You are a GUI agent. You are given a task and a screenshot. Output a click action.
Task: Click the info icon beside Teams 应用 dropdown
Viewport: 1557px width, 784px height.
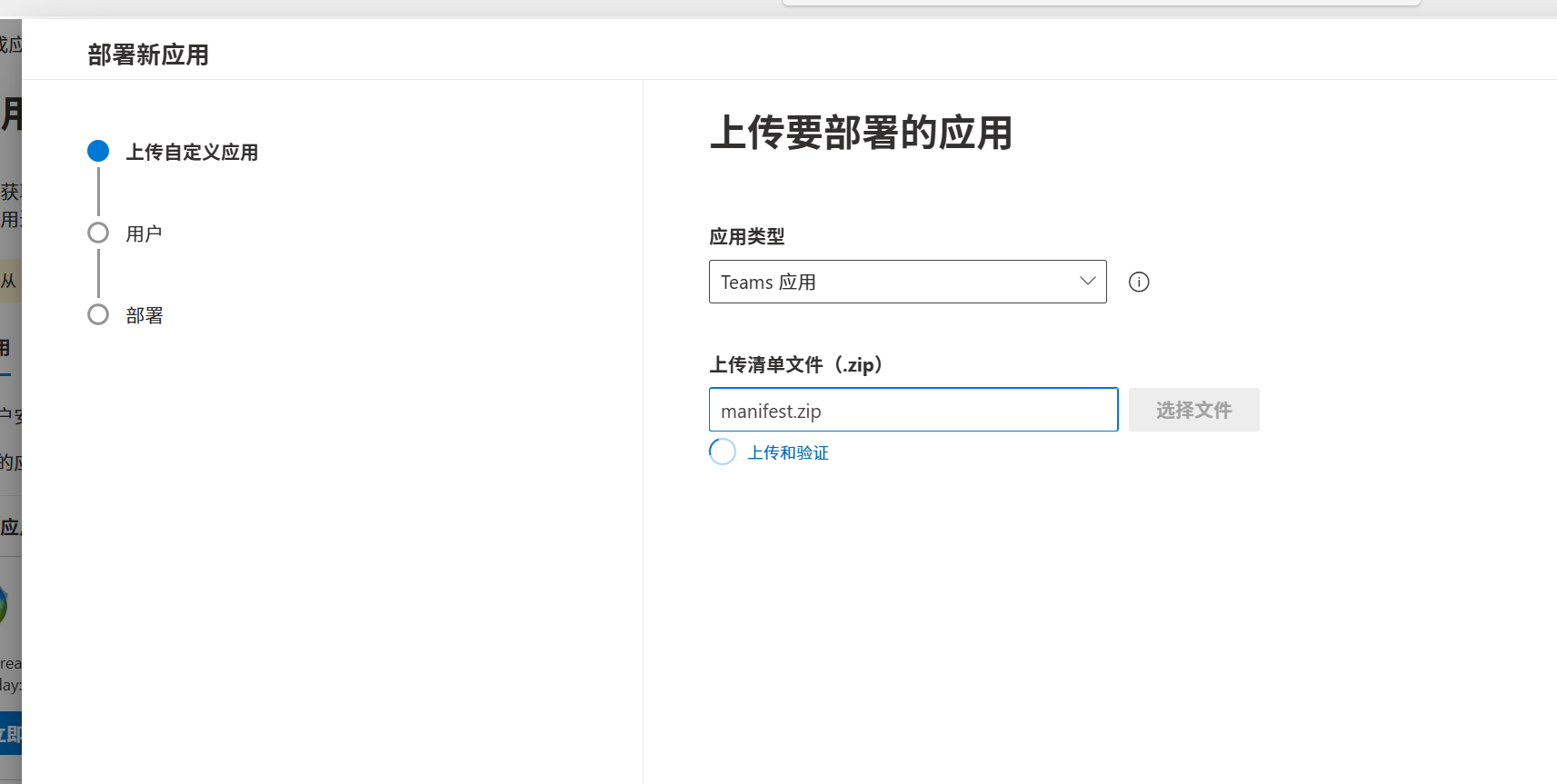[1138, 282]
